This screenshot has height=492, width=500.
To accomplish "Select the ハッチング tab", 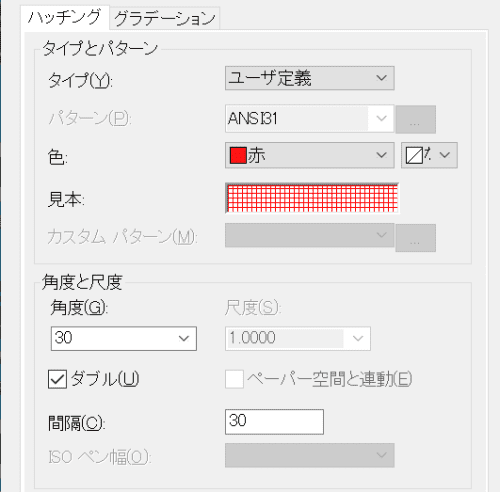I will [65, 17].
